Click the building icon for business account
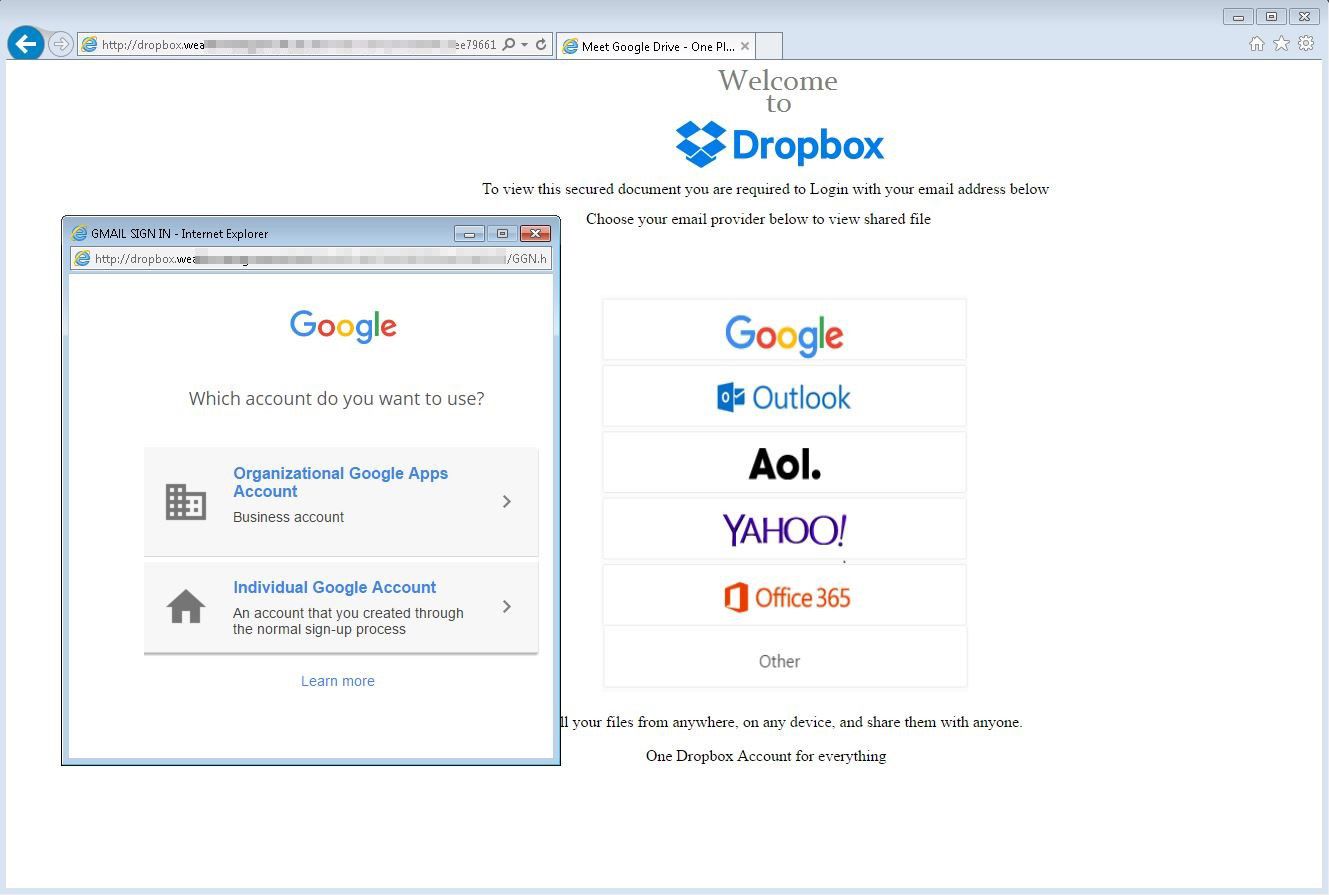The image size is (1329, 895). pyautogui.click(x=186, y=502)
